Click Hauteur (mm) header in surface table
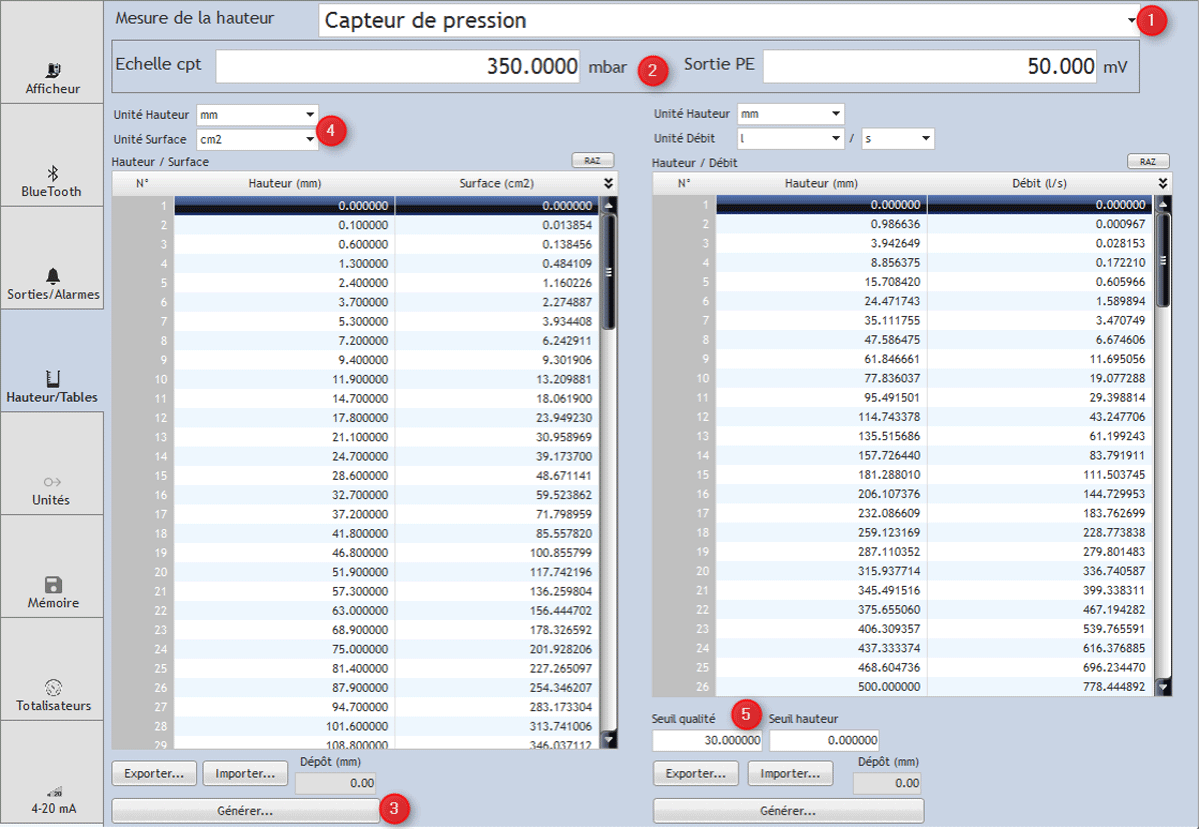The height and width of the screenshot is (829, 1200). pyautogui.click(x=284, y=183)
